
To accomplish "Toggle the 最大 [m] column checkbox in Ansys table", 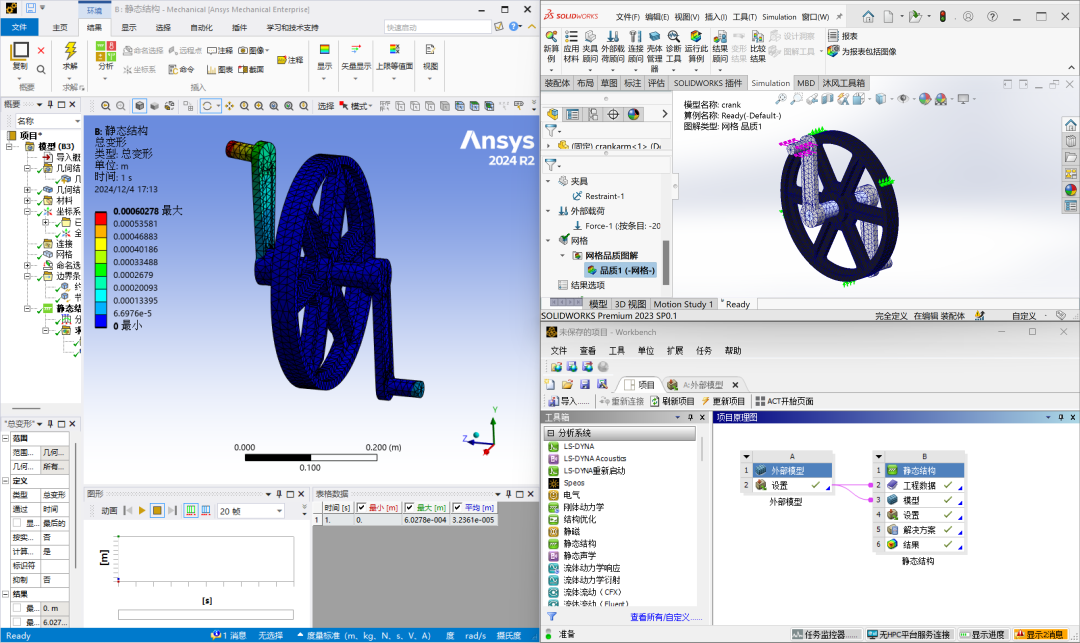I will tap(409, 507).
